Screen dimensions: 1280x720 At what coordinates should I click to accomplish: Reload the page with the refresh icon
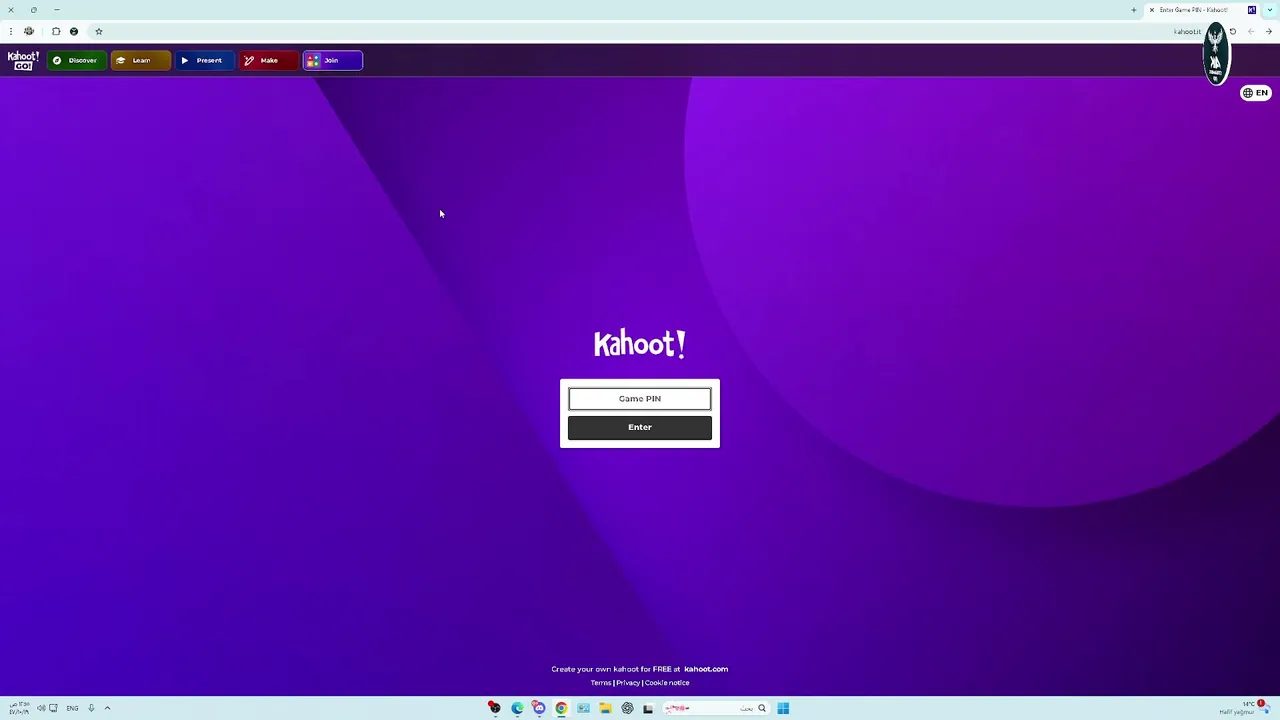(x=1232, y=31)
